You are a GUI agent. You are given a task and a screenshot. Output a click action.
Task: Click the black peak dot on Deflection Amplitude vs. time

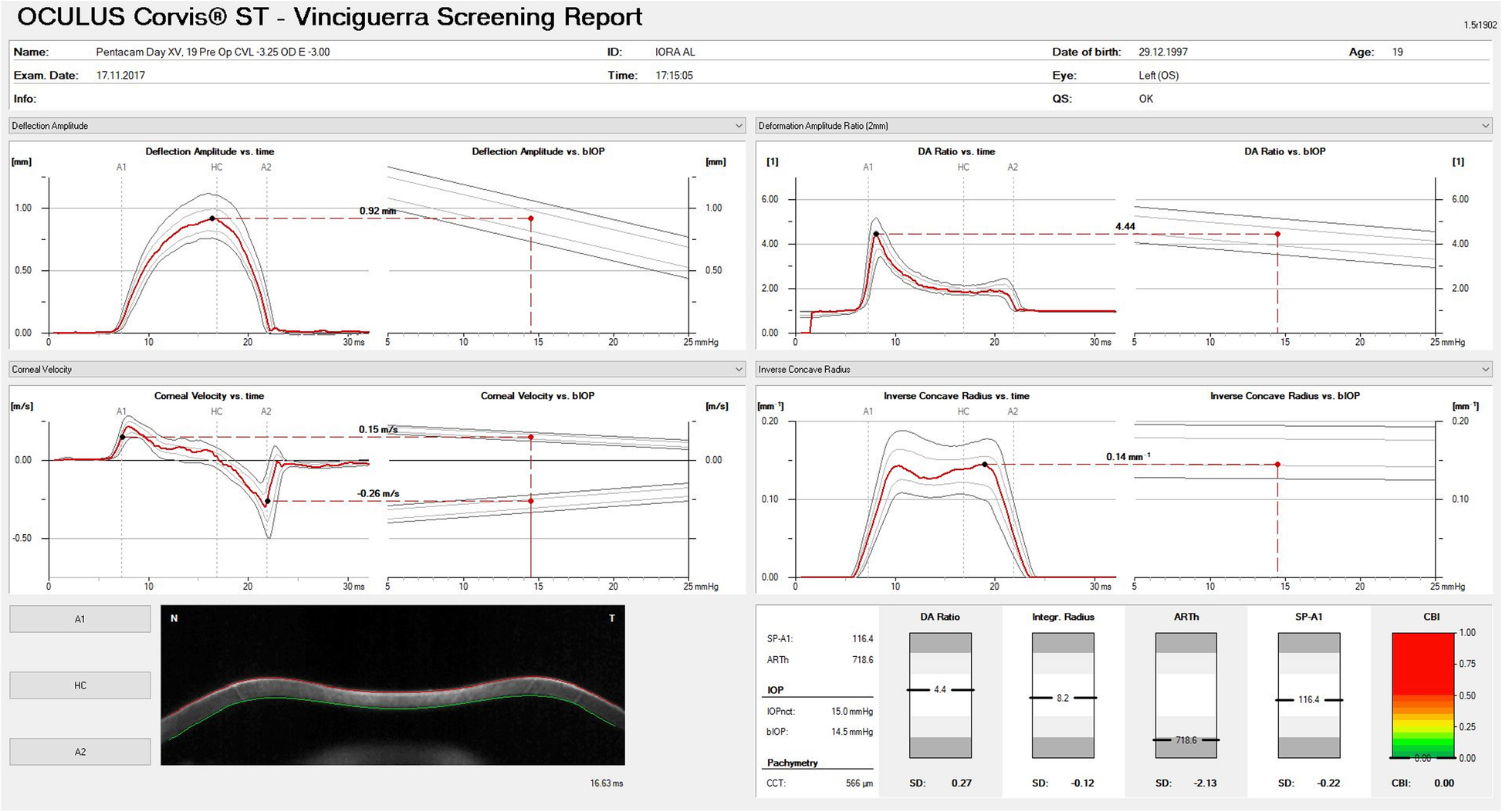212,218
